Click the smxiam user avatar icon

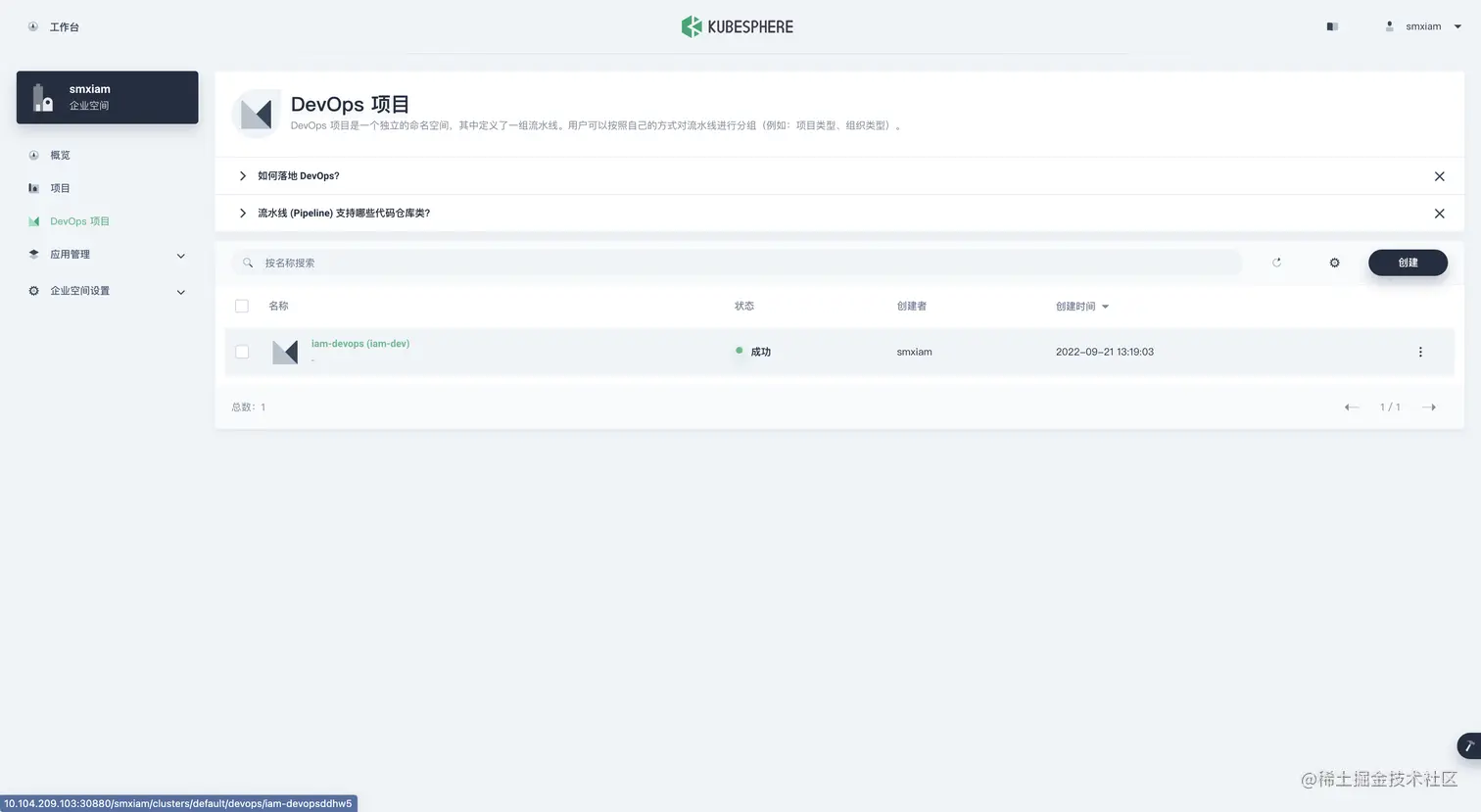[x=1389, y=26]
